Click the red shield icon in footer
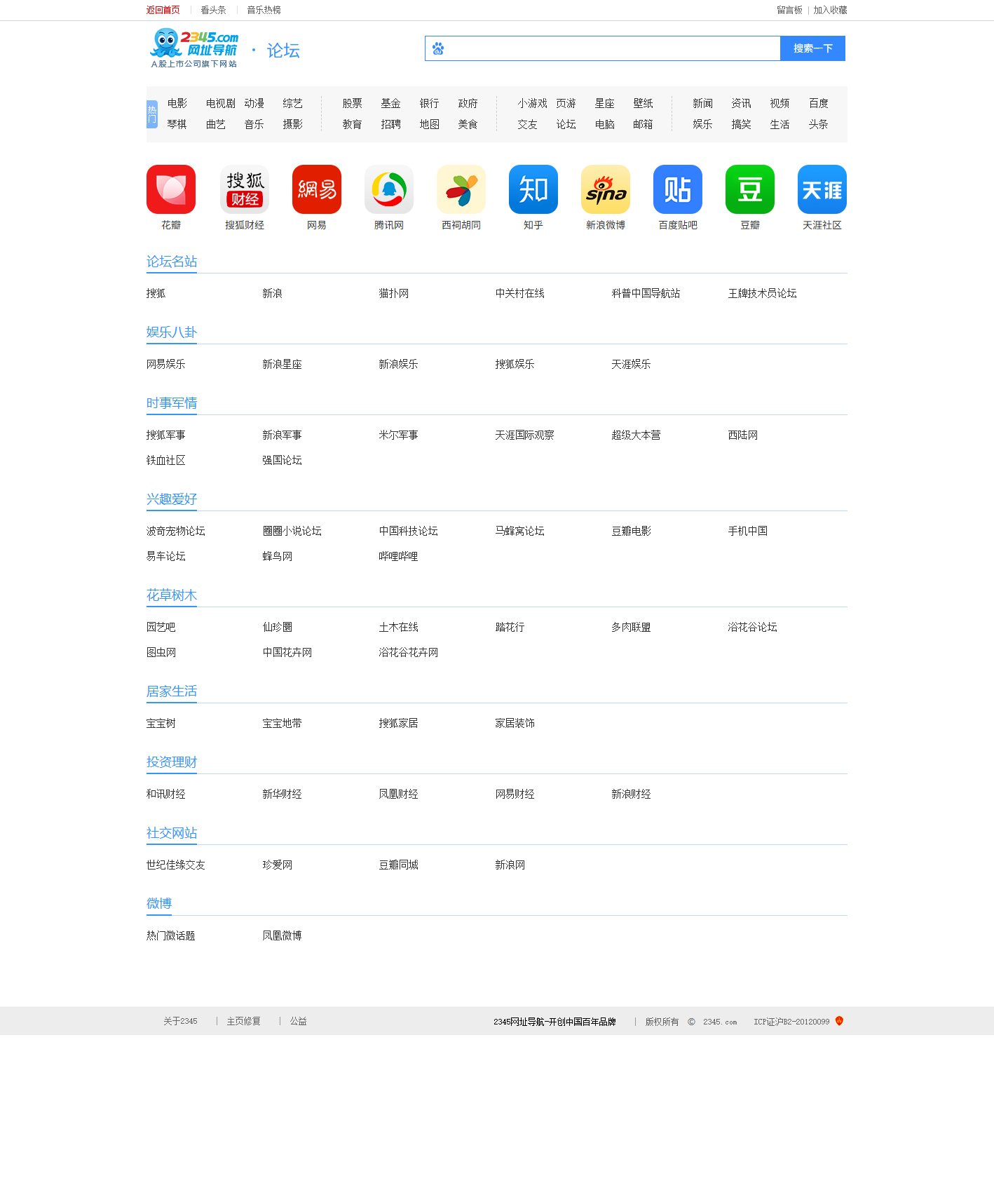Screen dimensions: 994x1204 click(x=839, y=1021)
